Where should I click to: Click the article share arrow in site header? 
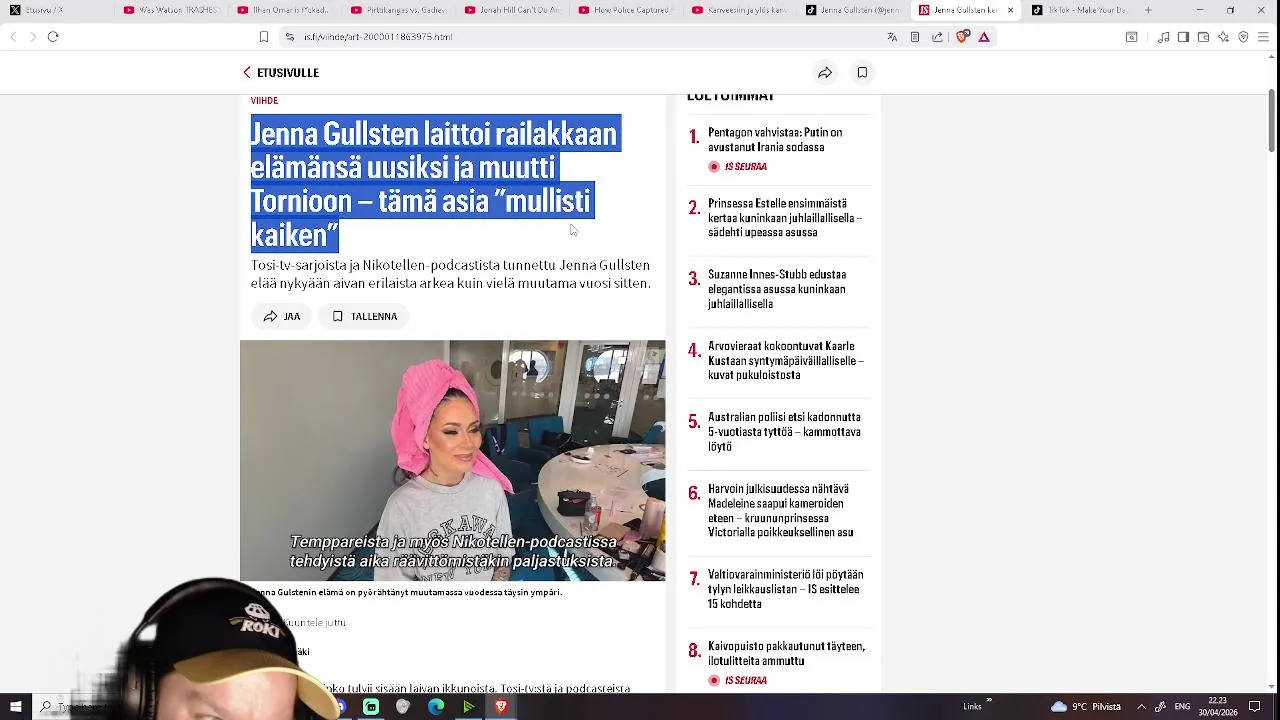(825, 73)
